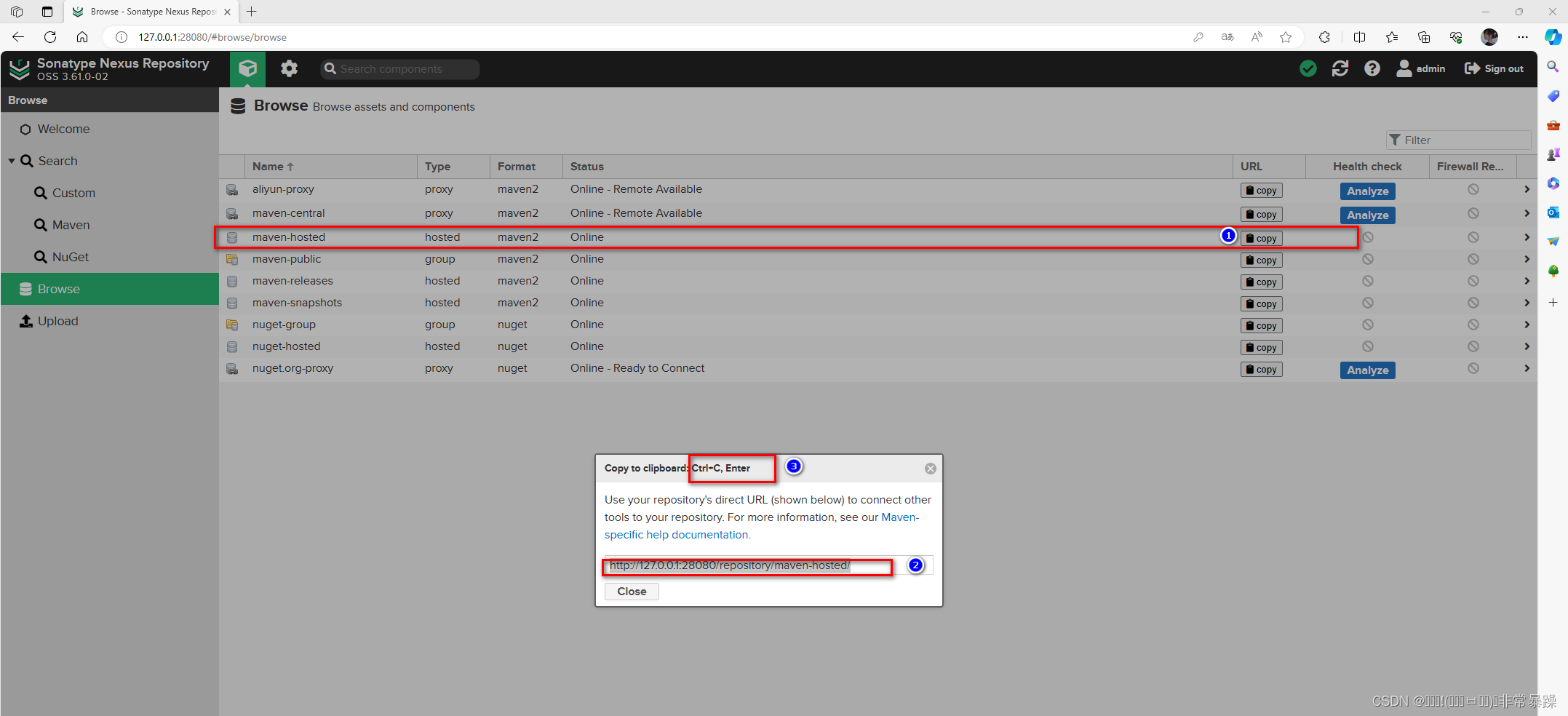This screenshot has width=1568, height=716.
Task: Click the green system status checkmark
Action: tap(1308, 69)
